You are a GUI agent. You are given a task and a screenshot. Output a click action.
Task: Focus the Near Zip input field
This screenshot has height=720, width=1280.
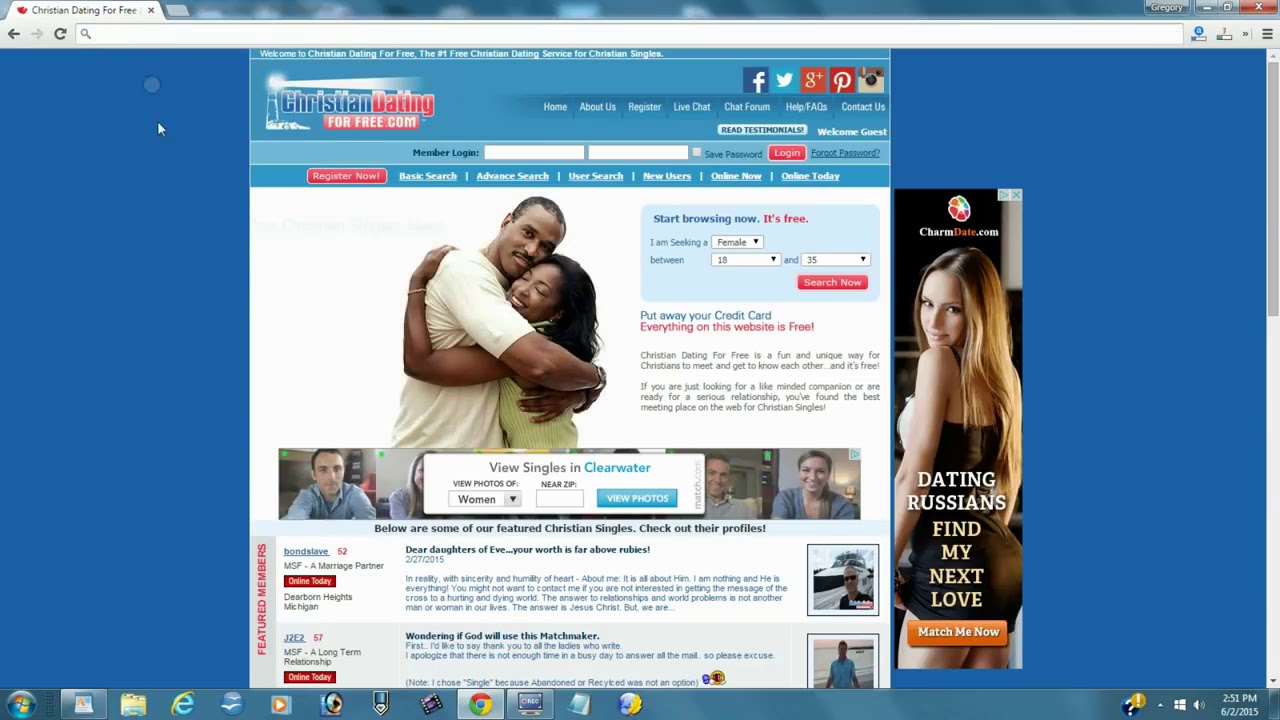pyautogui.click(x=559, y=499)
